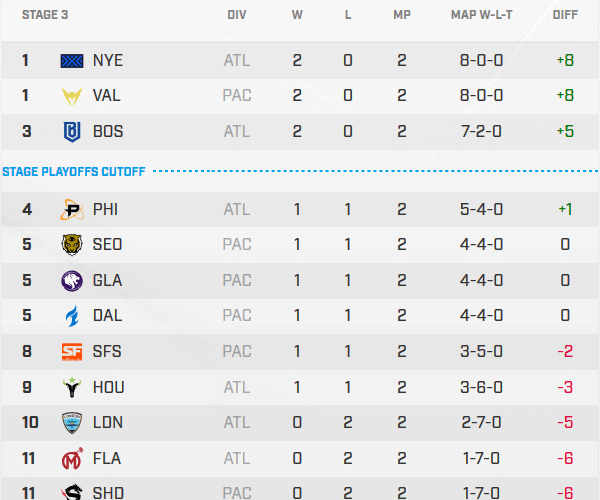
Task: Click the VAL winged team logo
Action: [x=72, y=96]
